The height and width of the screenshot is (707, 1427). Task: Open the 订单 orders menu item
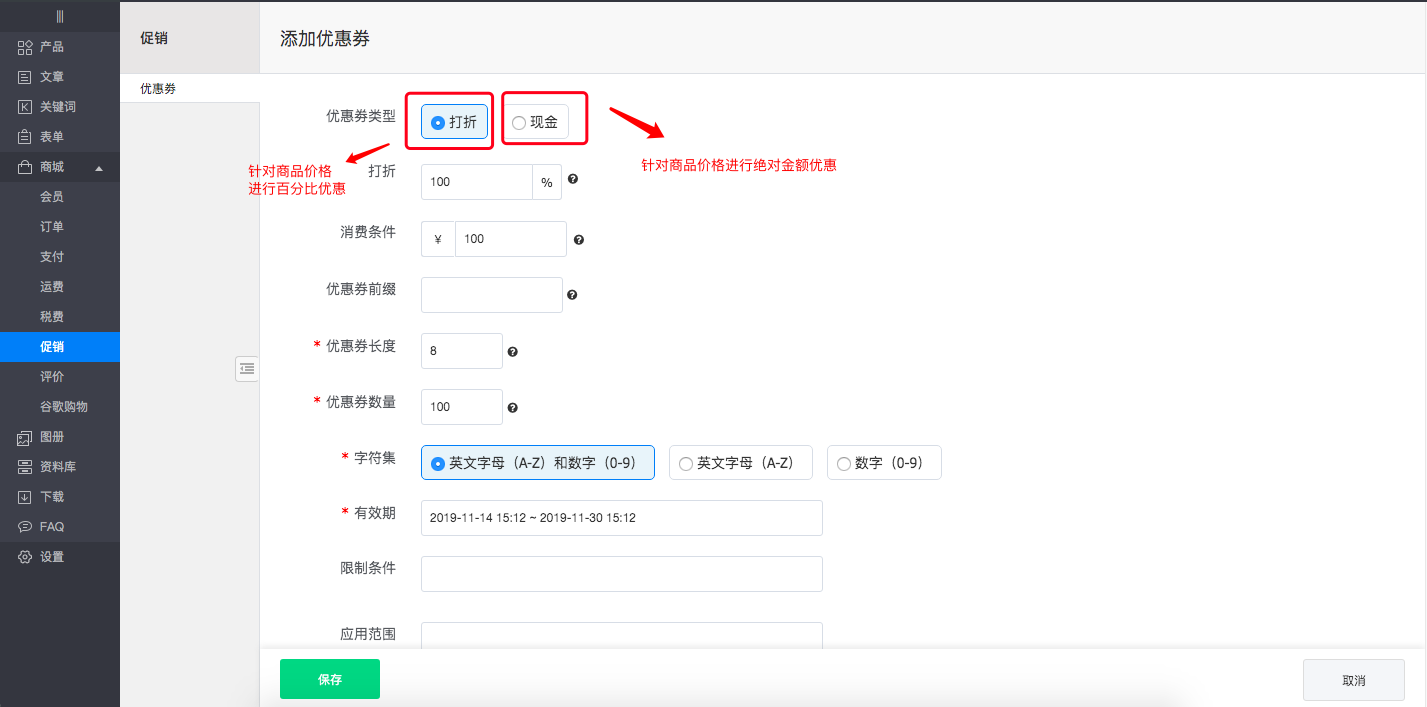click(52, 227)
